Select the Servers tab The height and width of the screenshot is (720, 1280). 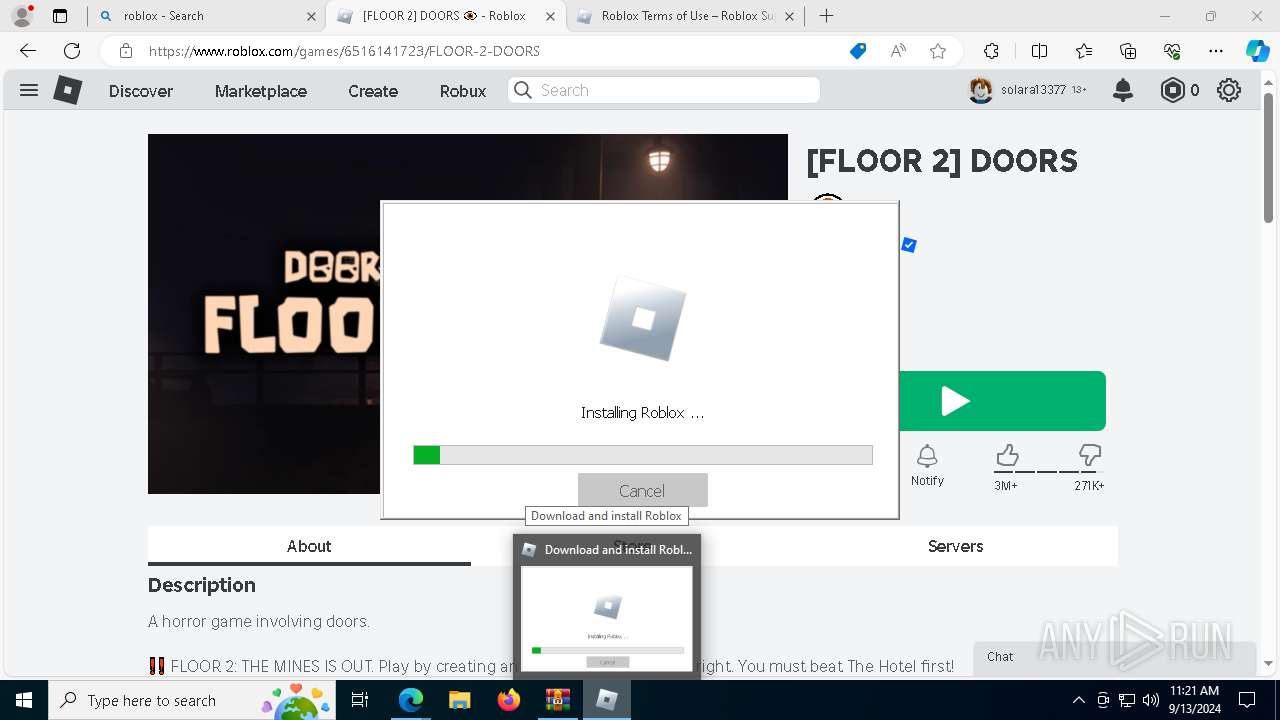tap(955, 546)
